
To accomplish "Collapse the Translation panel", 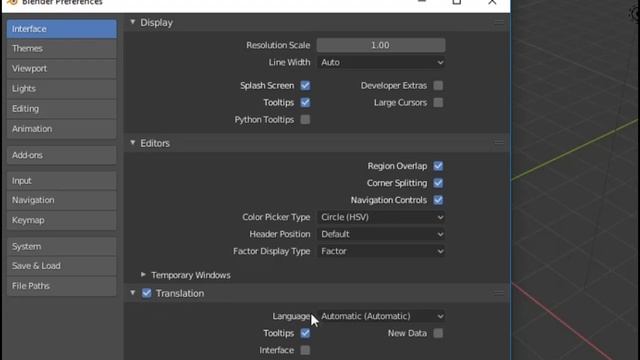I will (133, 293).
